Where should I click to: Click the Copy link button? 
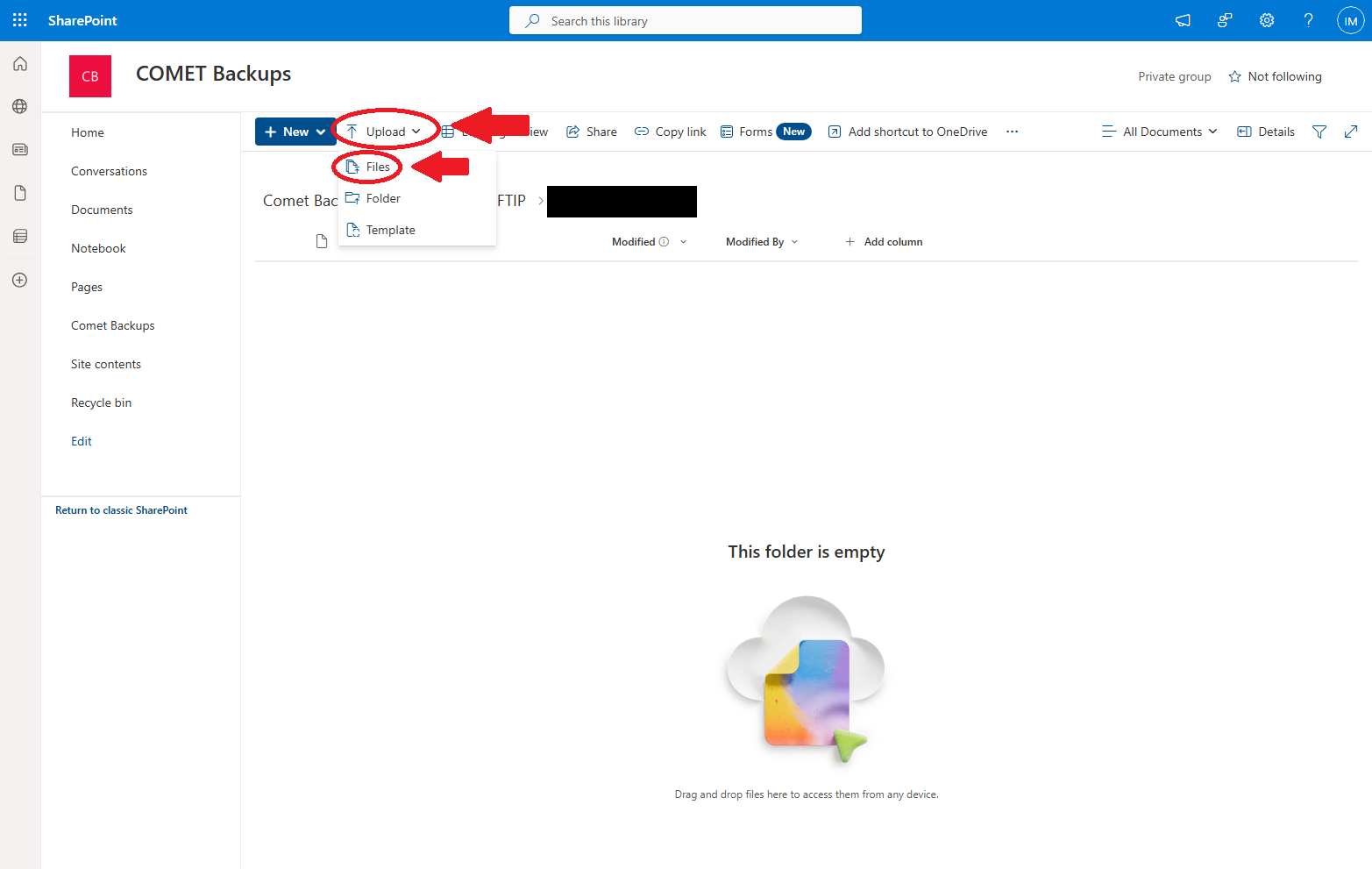pos(671,132)
